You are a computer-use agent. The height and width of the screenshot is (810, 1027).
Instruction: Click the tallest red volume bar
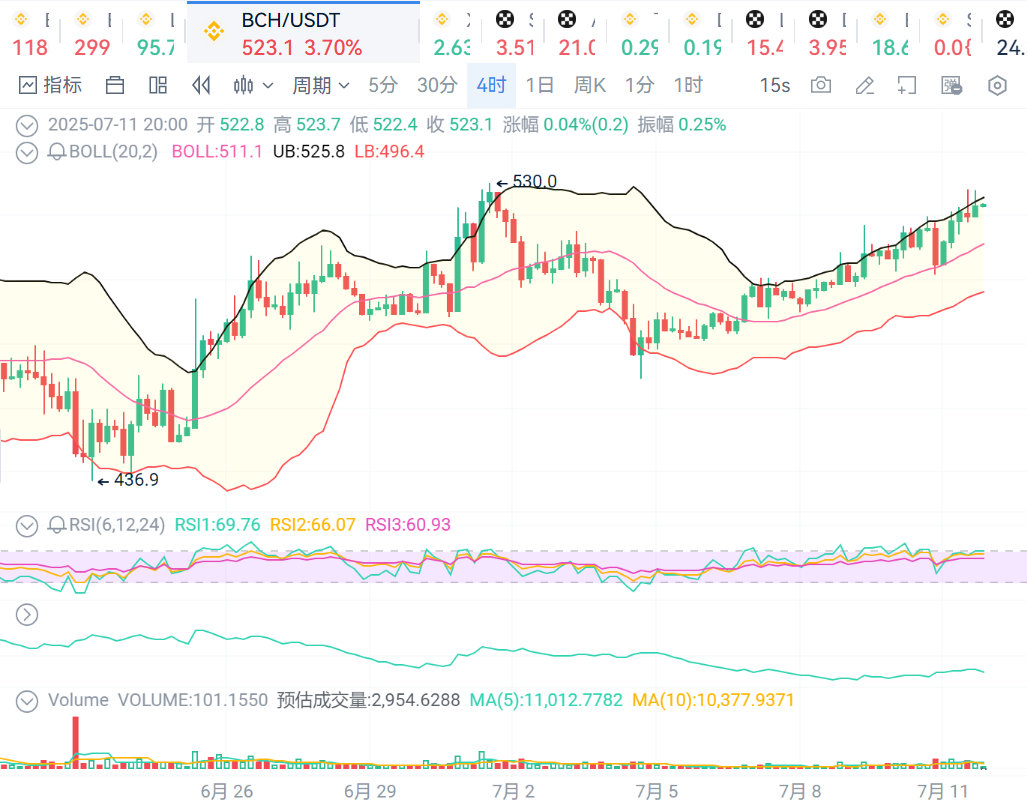click(75, 742)
